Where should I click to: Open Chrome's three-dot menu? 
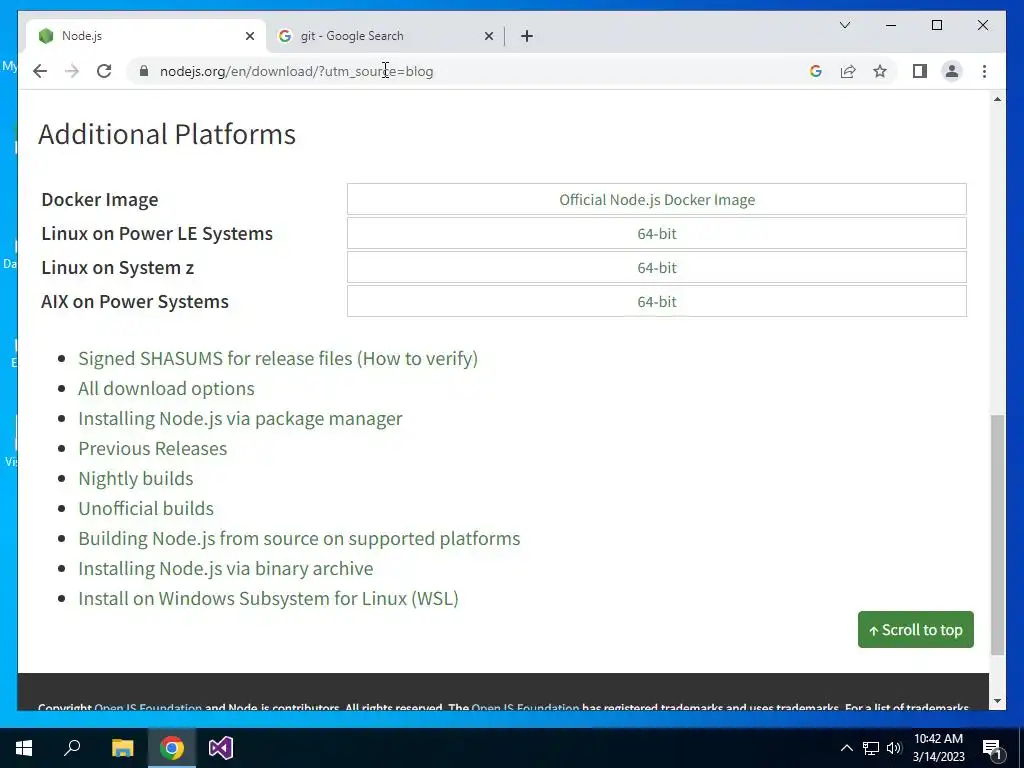pyautogui.click(x=984, y=71)
